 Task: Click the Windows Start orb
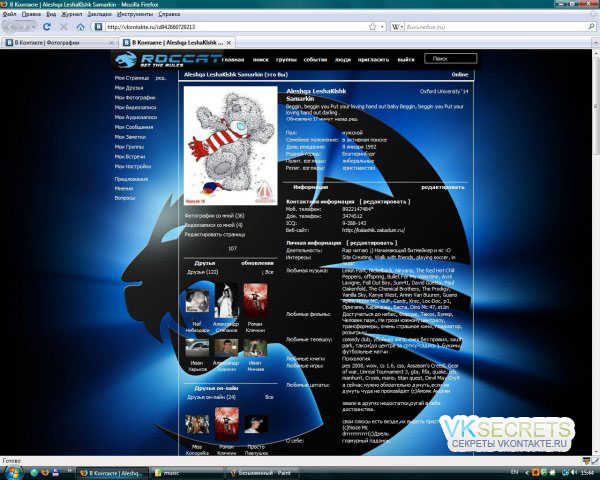click(x=13, y=473)
